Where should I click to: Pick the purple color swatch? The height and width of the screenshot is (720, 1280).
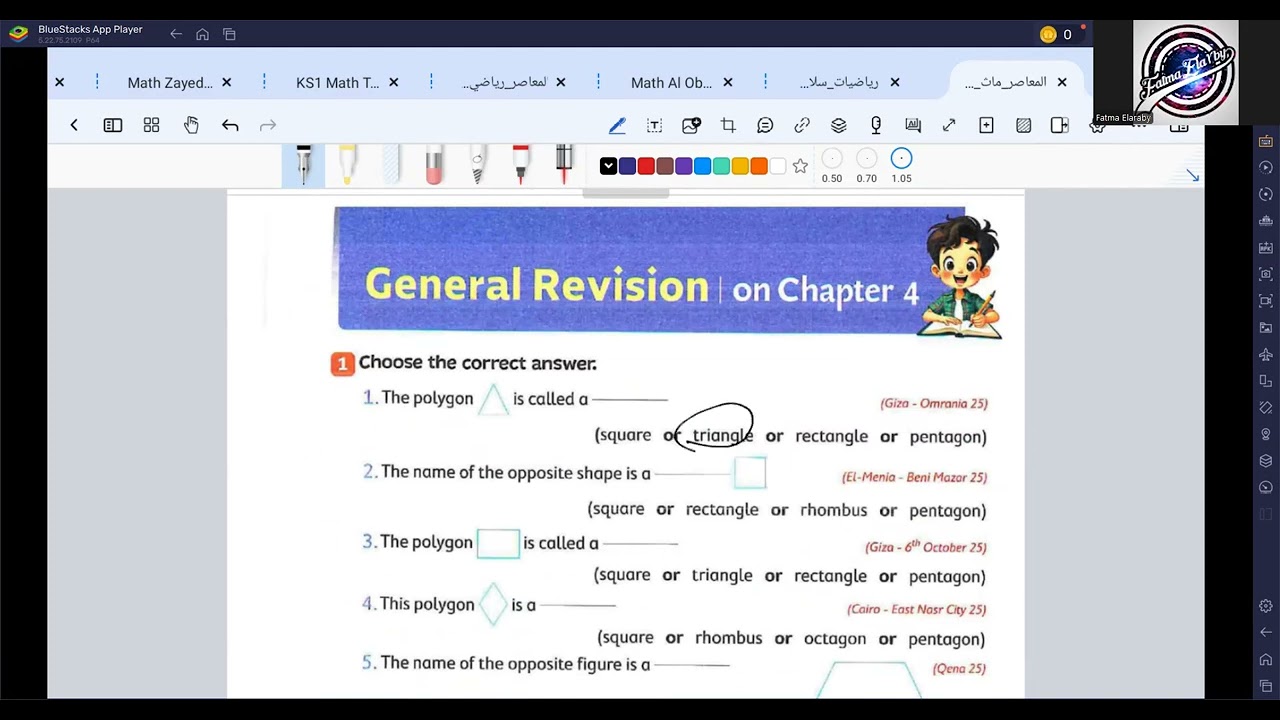[684, 166]
